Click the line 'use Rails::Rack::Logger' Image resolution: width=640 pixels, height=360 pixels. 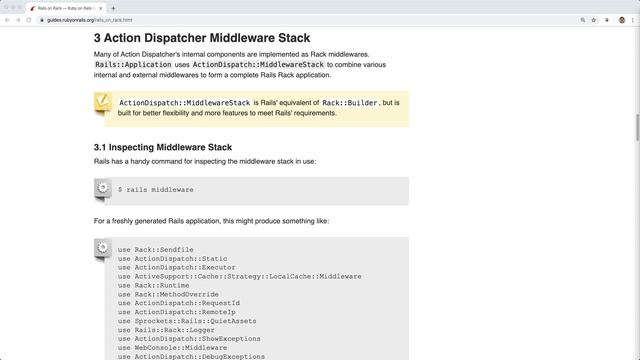click(x=166, y=330)
